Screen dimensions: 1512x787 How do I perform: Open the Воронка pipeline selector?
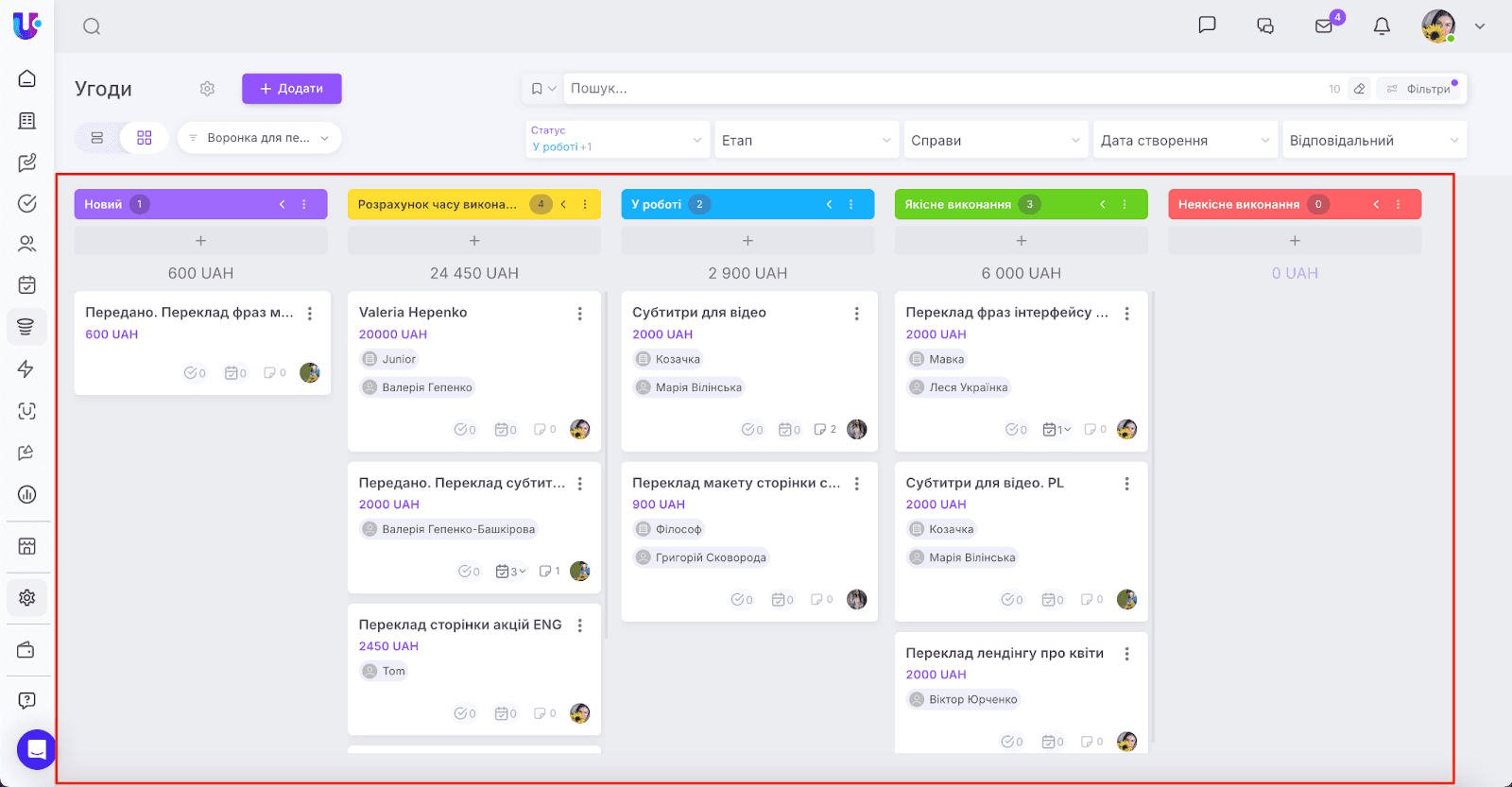(259, 138)
